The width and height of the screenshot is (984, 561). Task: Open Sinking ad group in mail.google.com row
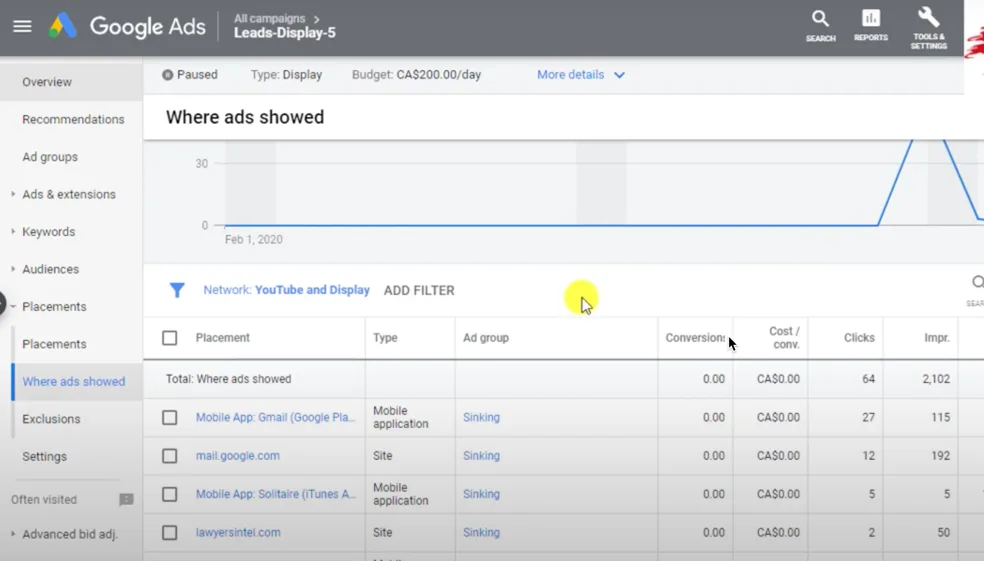click(481, 456)
